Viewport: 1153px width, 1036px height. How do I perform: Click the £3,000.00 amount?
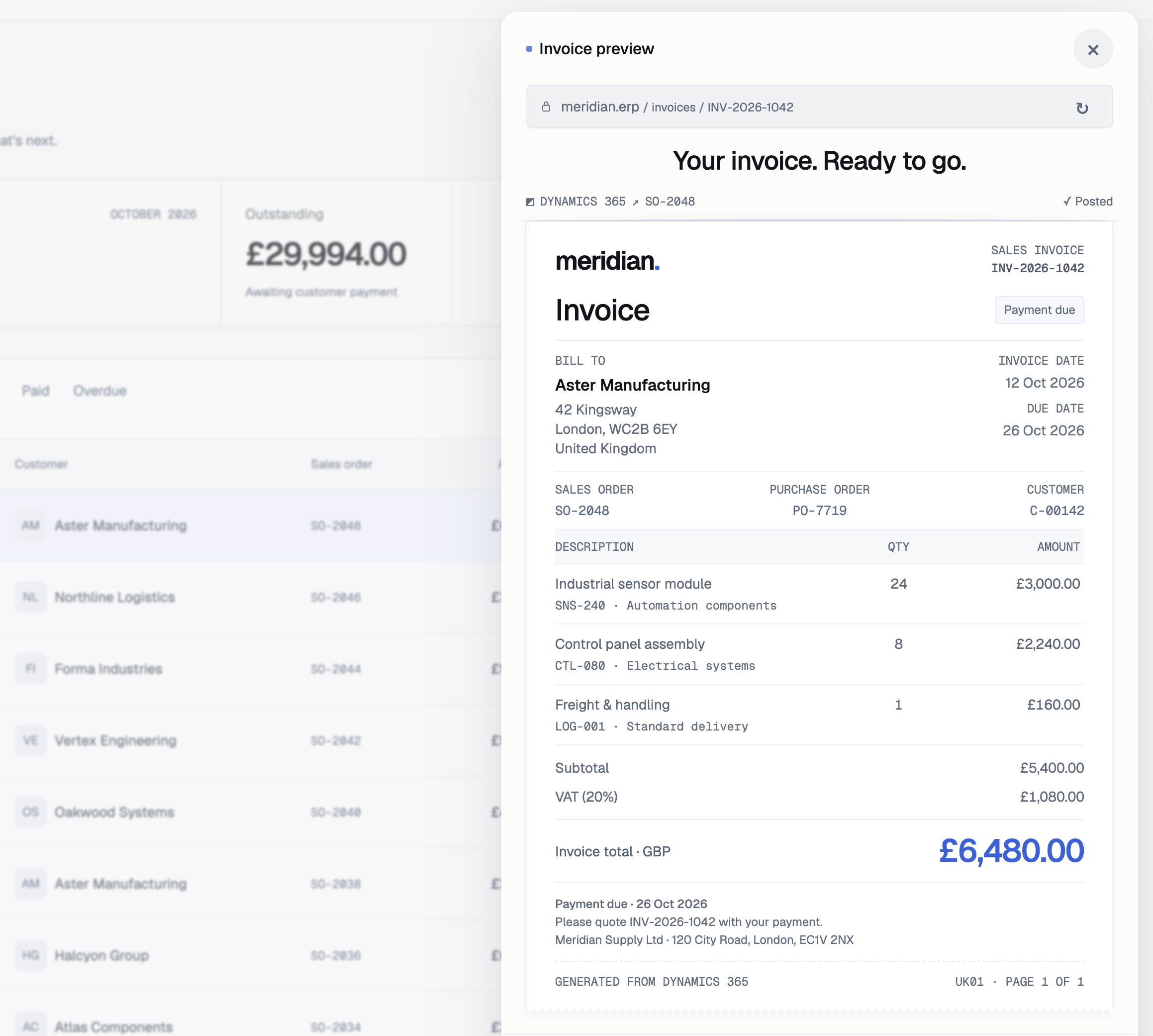1048,584
